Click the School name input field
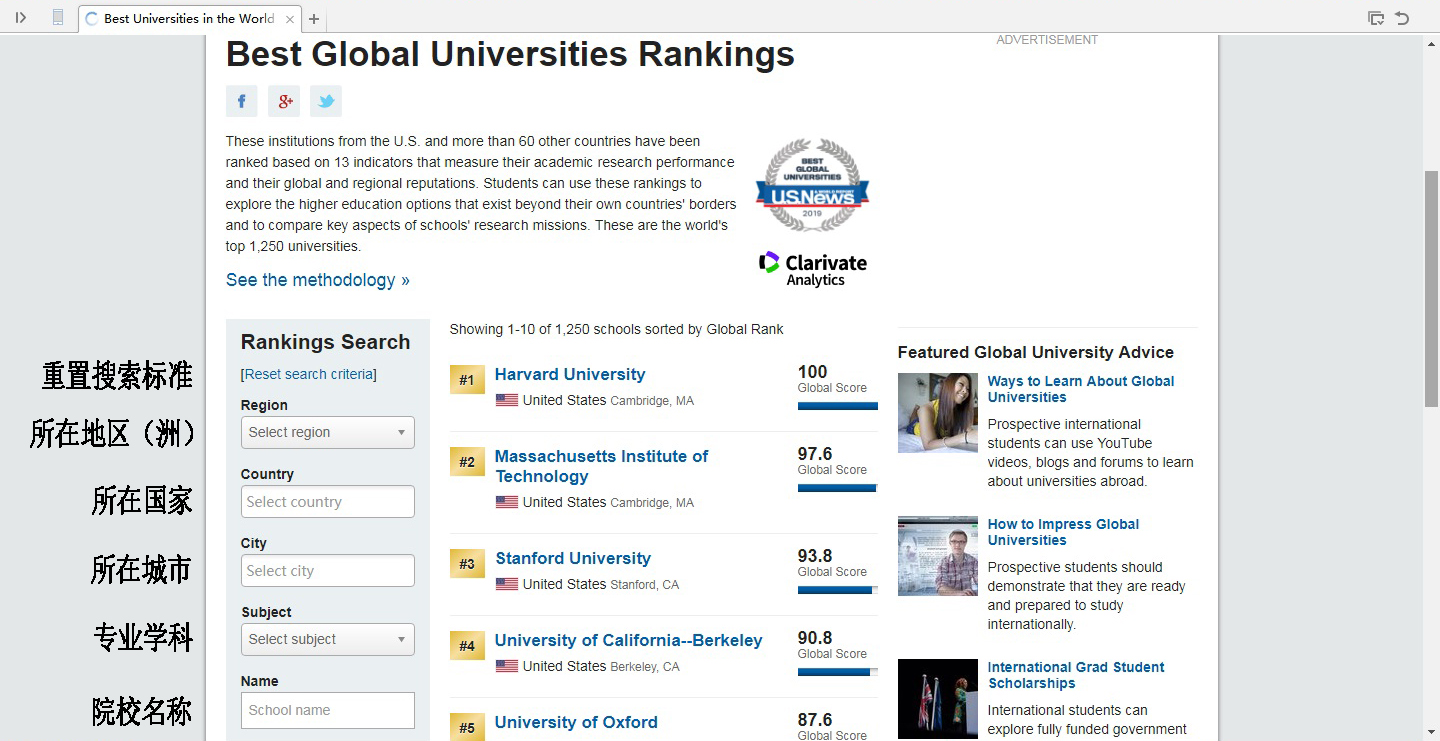This screenshot has height=741, width=1440. click(328, 710)
